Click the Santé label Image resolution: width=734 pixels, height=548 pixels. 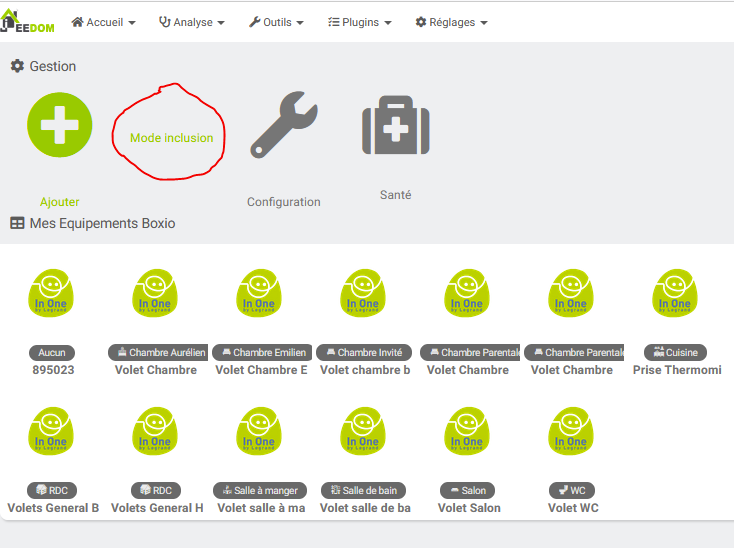(396, 195)
